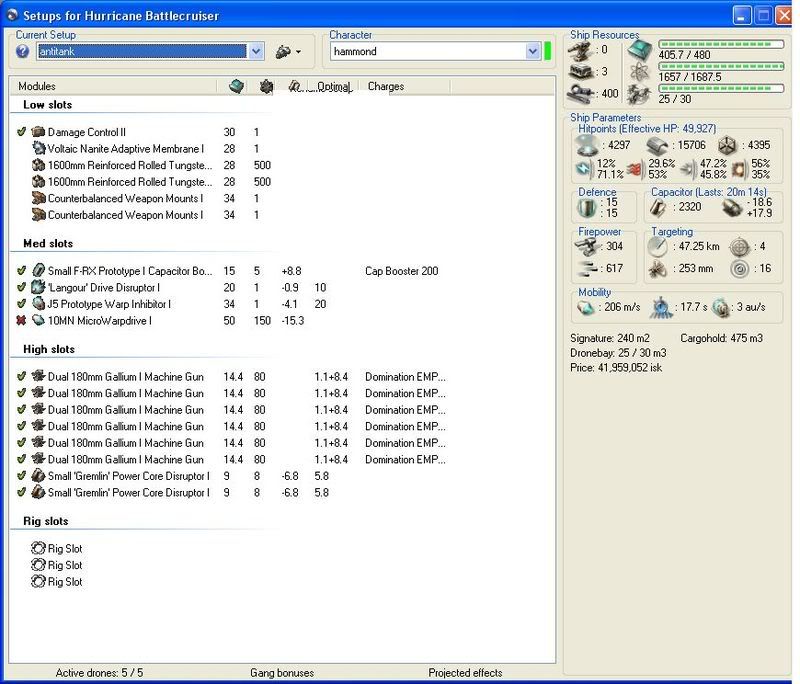Click the J5 Prototype Warp Inhibitor icon
The width and height of the screenshot is (800, 684).
[38, 304]
